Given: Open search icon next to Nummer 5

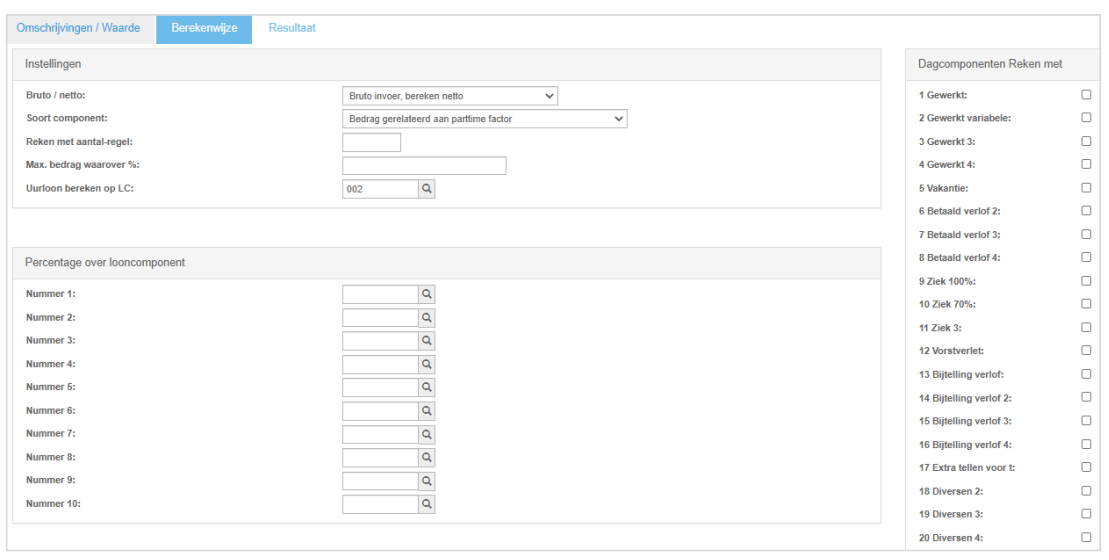Looking at the screenshot, I should click(x=426, y=387).
